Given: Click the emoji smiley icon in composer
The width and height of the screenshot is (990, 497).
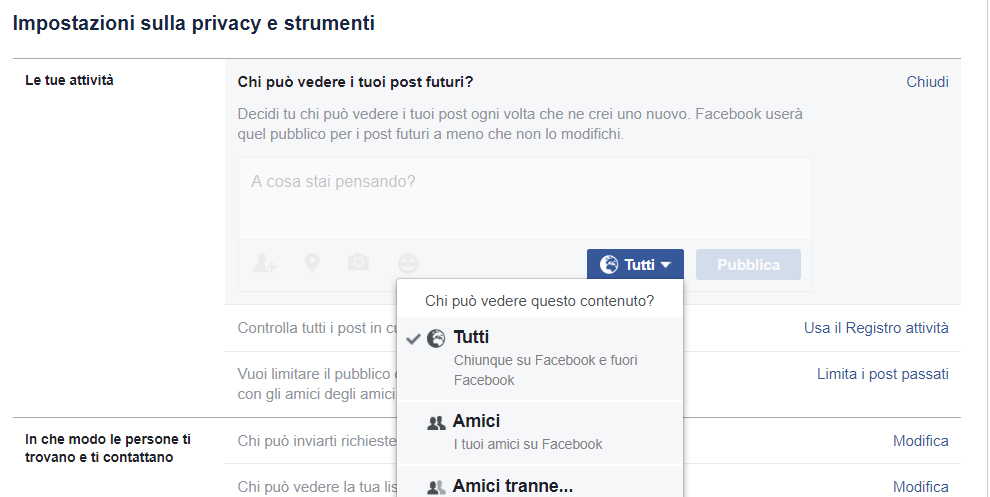Looking at the screenshot, I should coord(408,263).
